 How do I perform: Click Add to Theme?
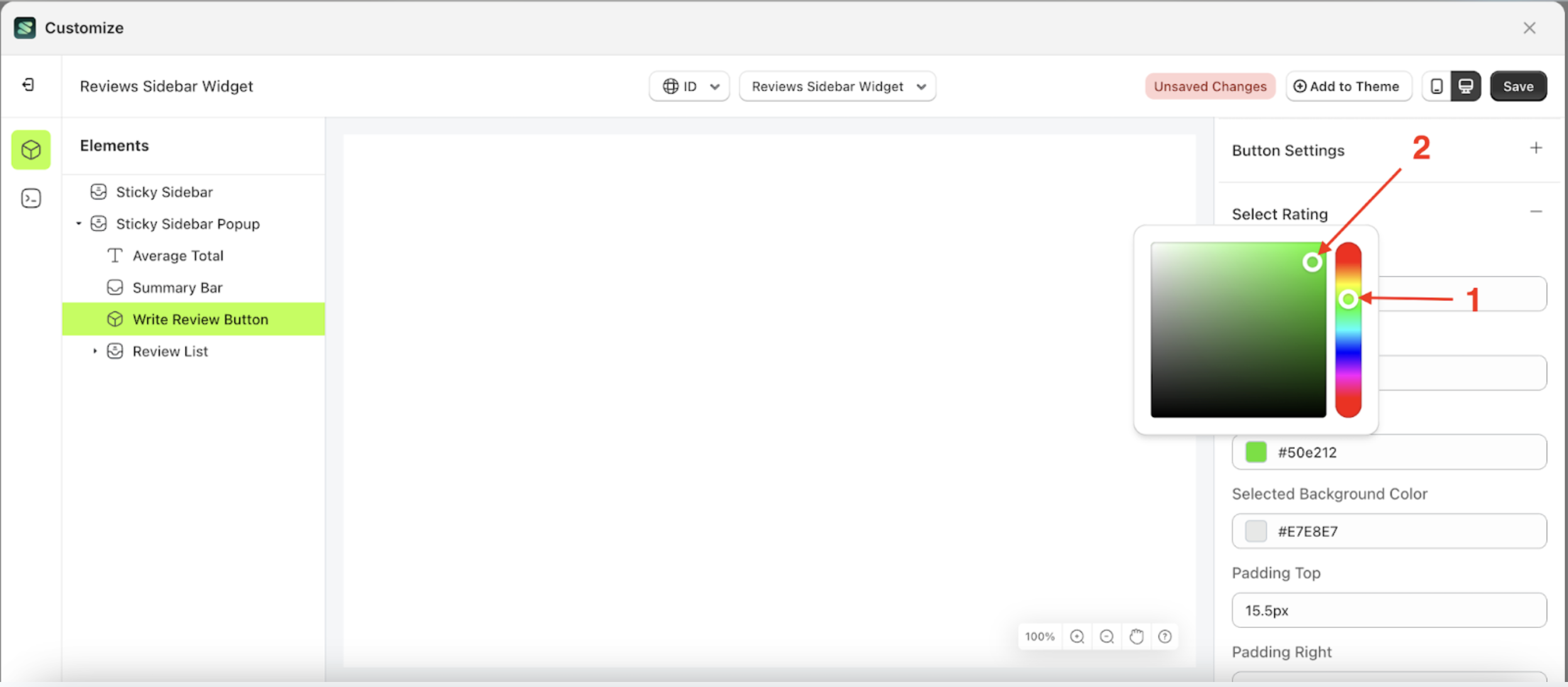click(x=1348, y=86)
